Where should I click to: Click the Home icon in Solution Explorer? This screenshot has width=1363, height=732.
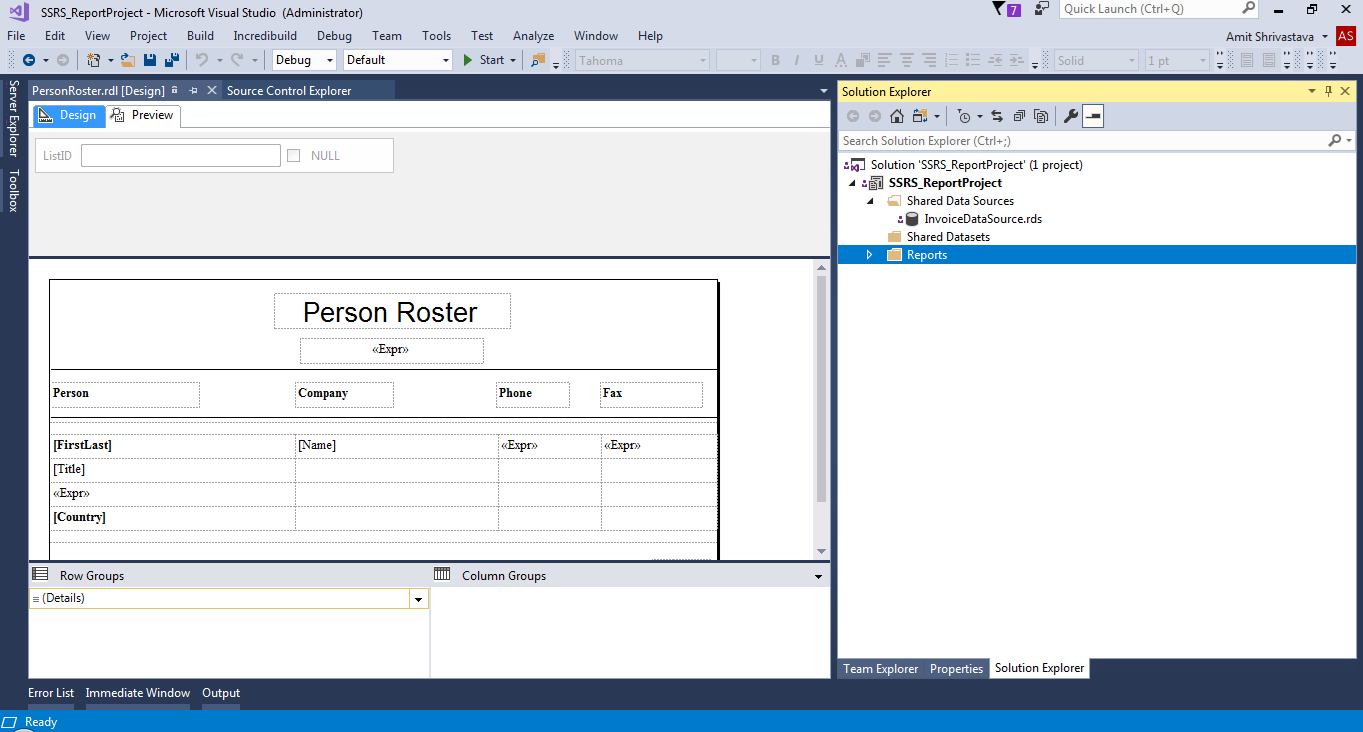(x=897, y=116)
